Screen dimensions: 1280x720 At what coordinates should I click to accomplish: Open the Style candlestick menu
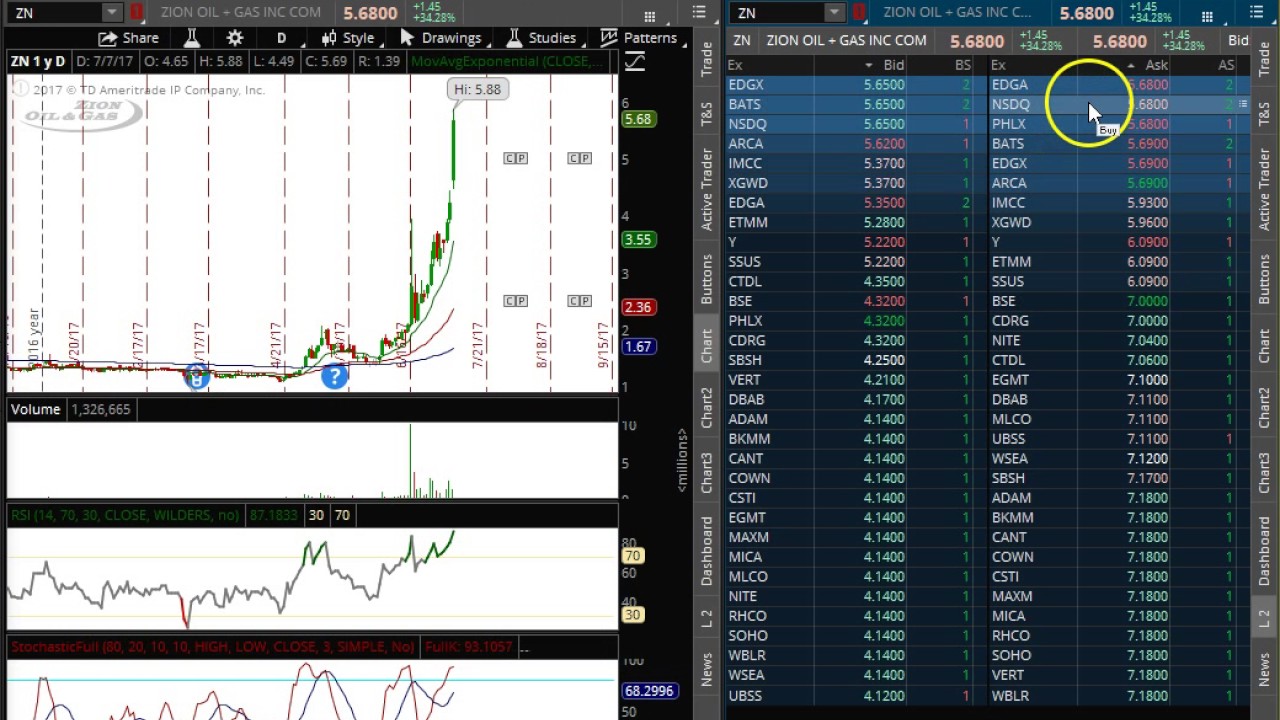(347, 38)
